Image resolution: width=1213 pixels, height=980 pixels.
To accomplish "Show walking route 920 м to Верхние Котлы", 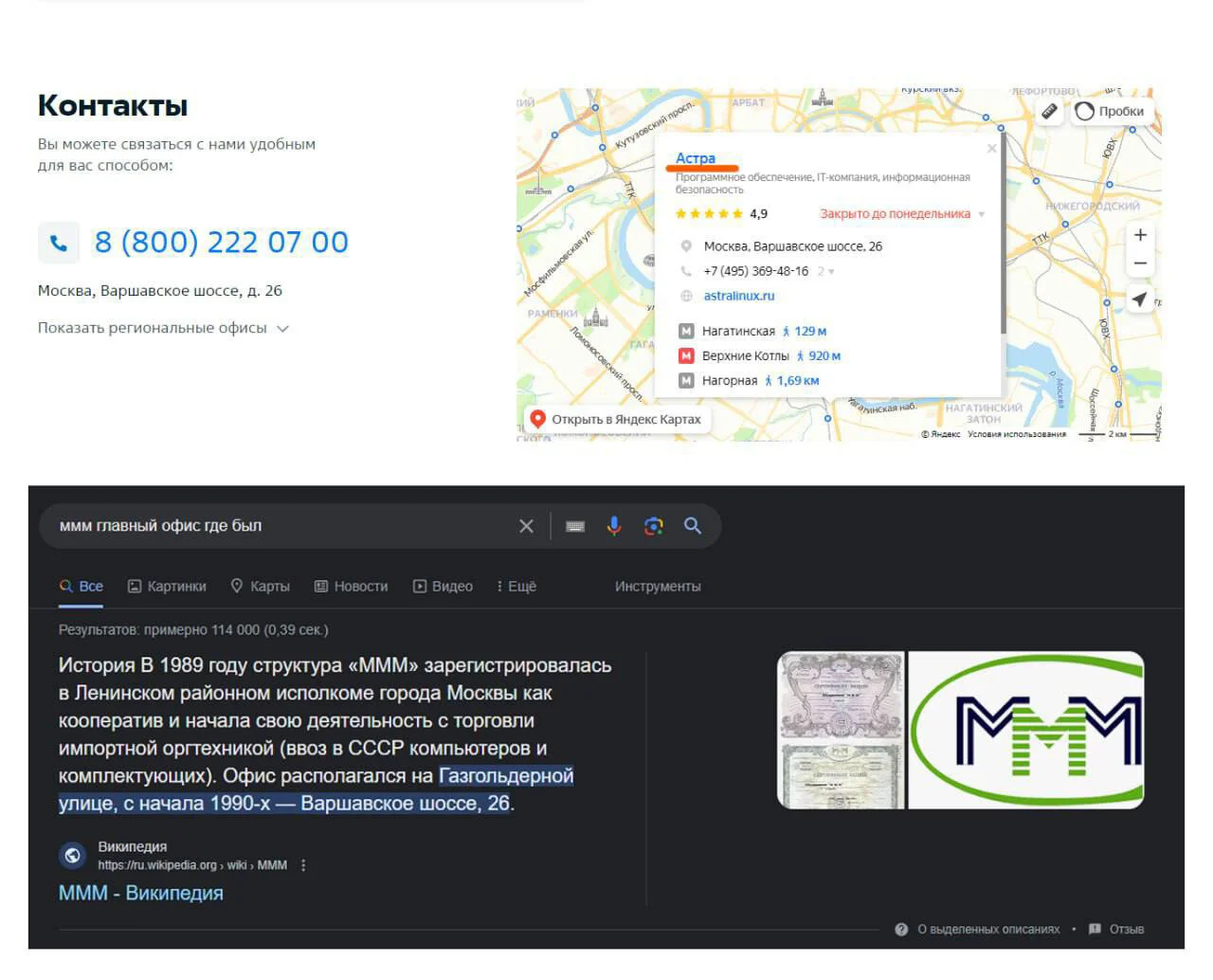I will coord(819,355).
